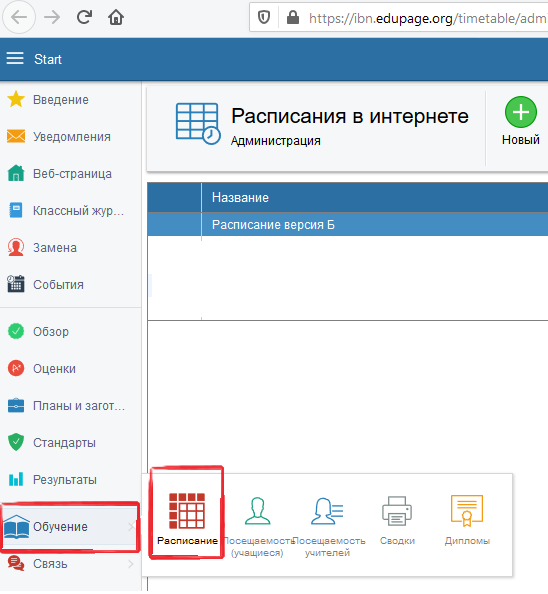Open the Дипломы certificate icon

tap(467, 511)
